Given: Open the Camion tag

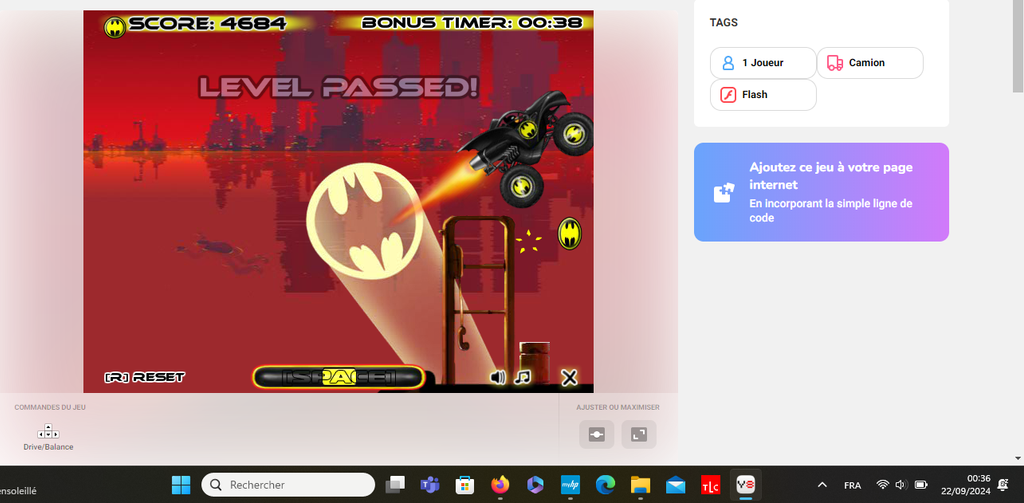Looking at the screenshot, I should click(870, 63).
